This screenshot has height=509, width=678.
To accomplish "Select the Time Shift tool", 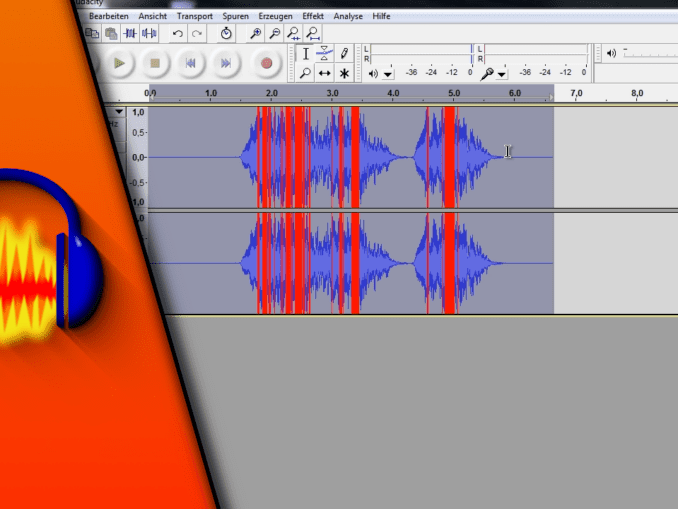I will 325,73.
